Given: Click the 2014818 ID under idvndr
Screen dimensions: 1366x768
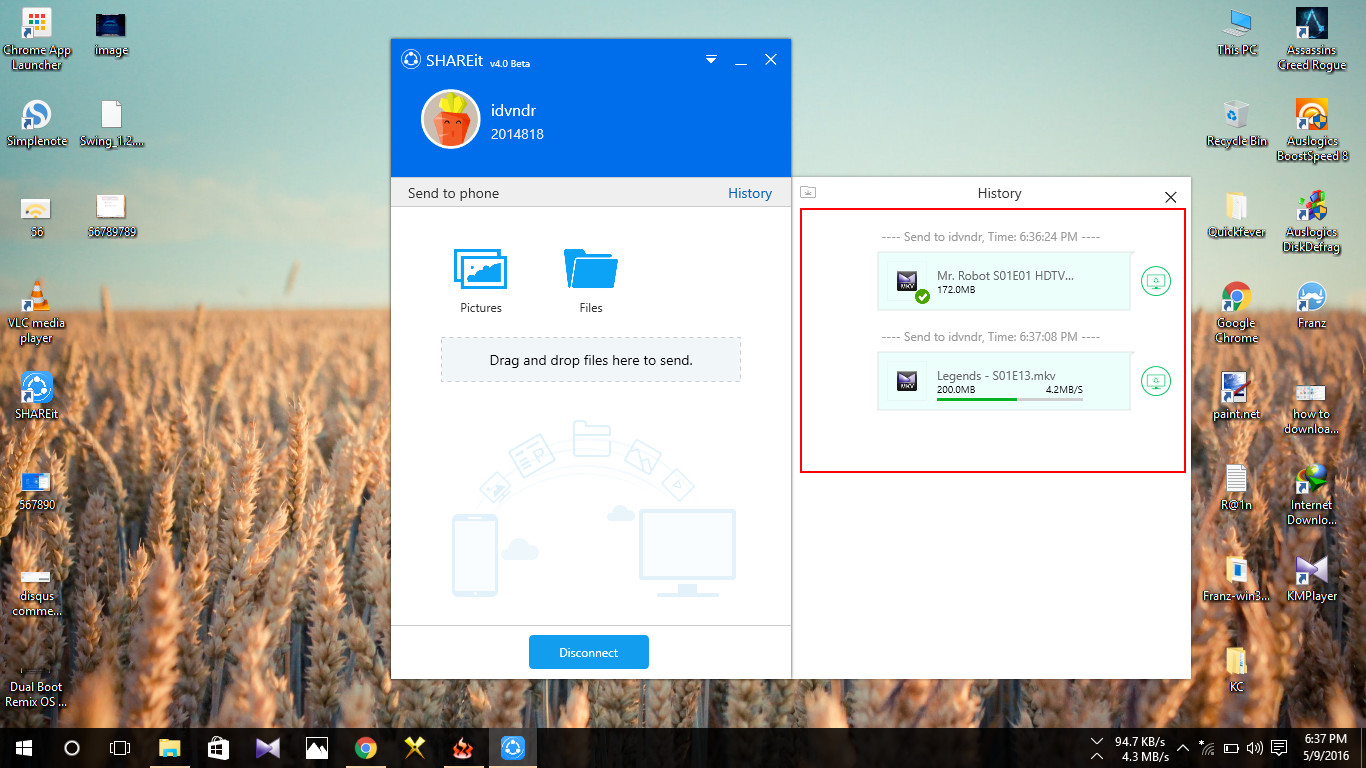Looking at the screenshot, I should 517,134.
